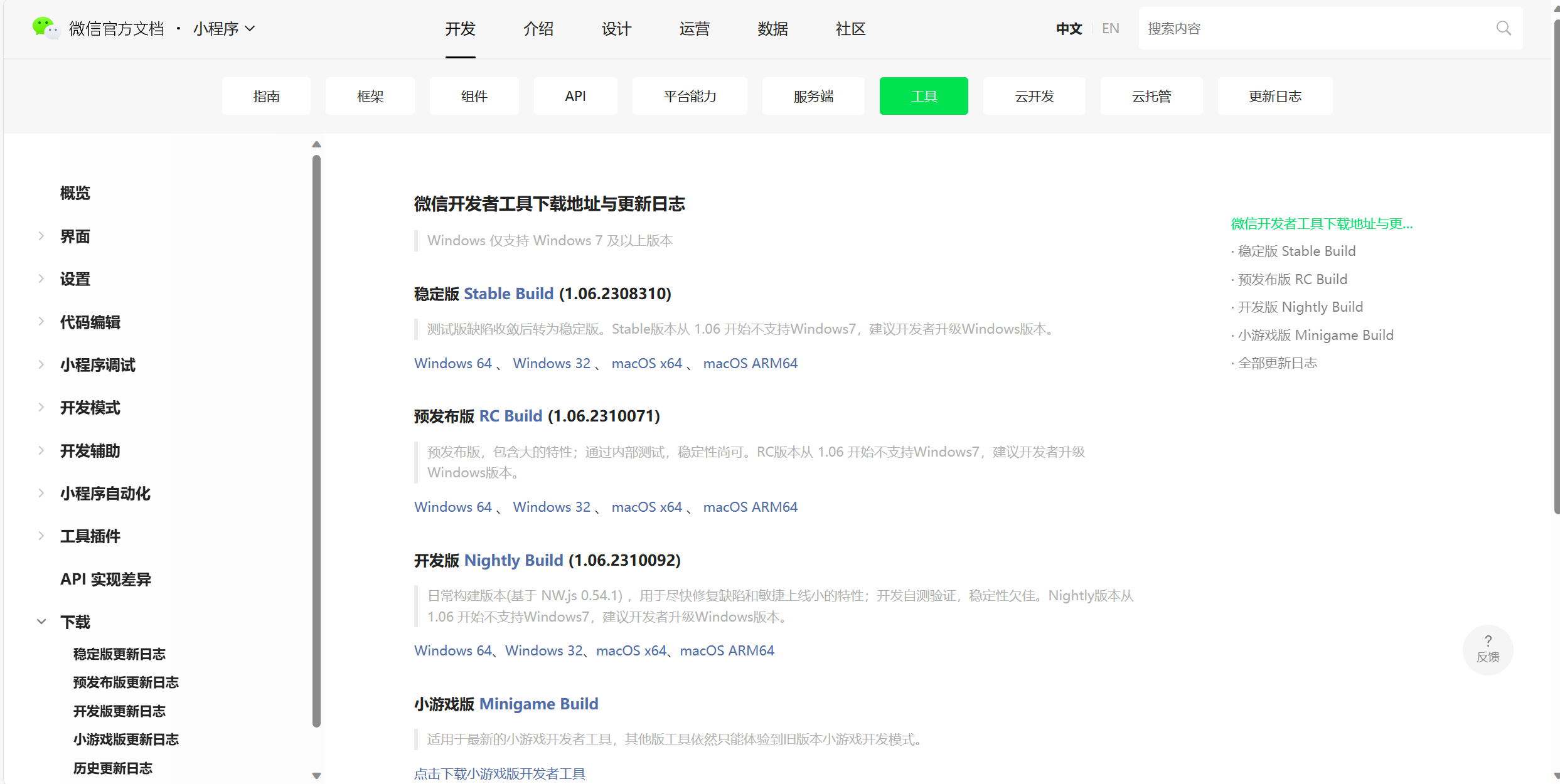The height and width of the screenshot is (784, 1560).
Task: Expand the 开发模式 sidebar section
Action: tap(41, 407)
